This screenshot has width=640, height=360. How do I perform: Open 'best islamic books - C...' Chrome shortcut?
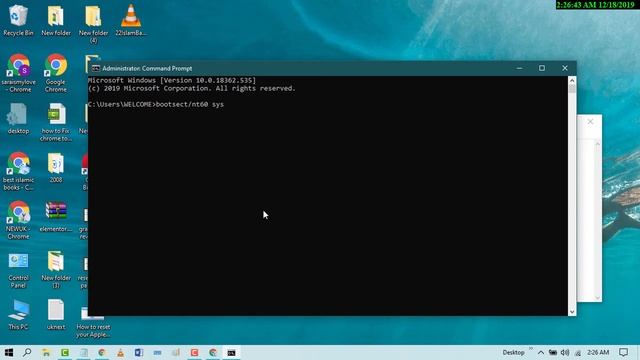click(x=18, y=171)
